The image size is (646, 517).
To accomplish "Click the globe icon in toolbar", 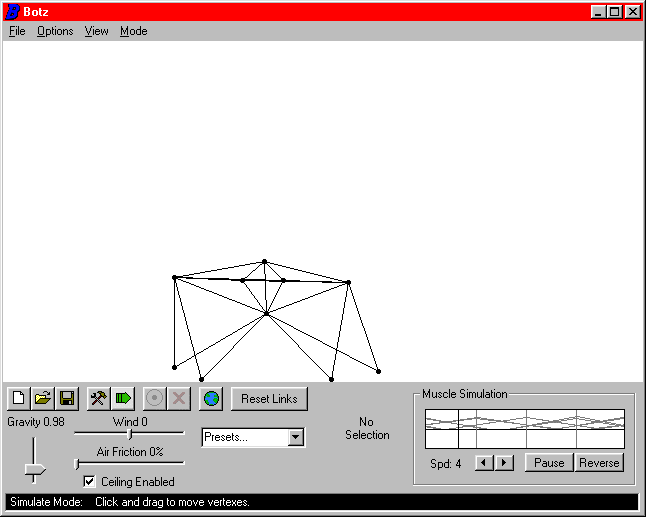I will (x=211, y=398).
